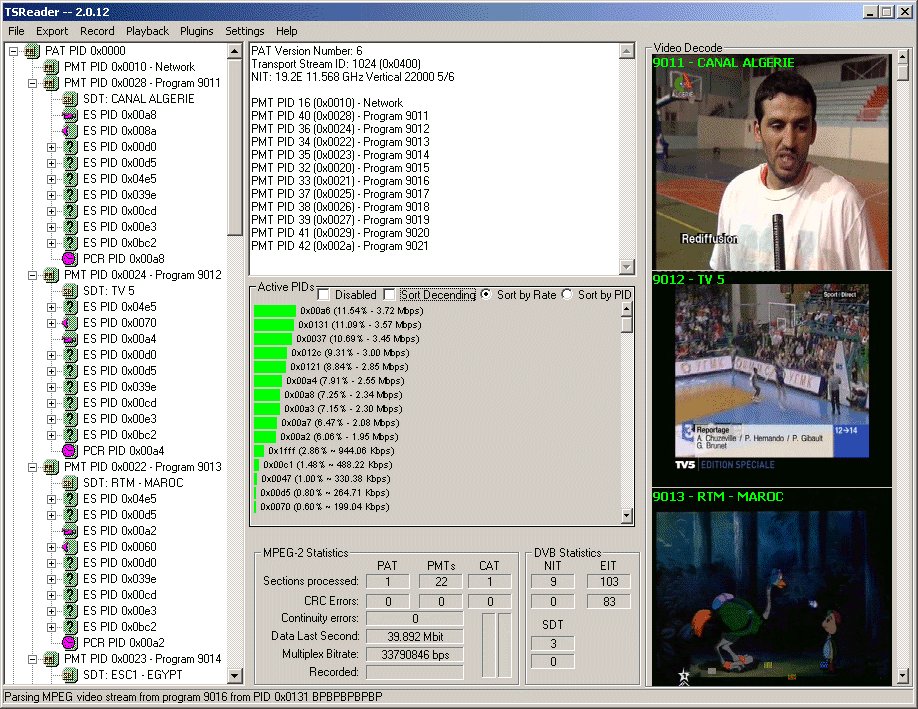Expand ES PID 0x00d5 under Program 9011
Screen dimensions: 918x709
pyautogui.click(x=52, y=163)
